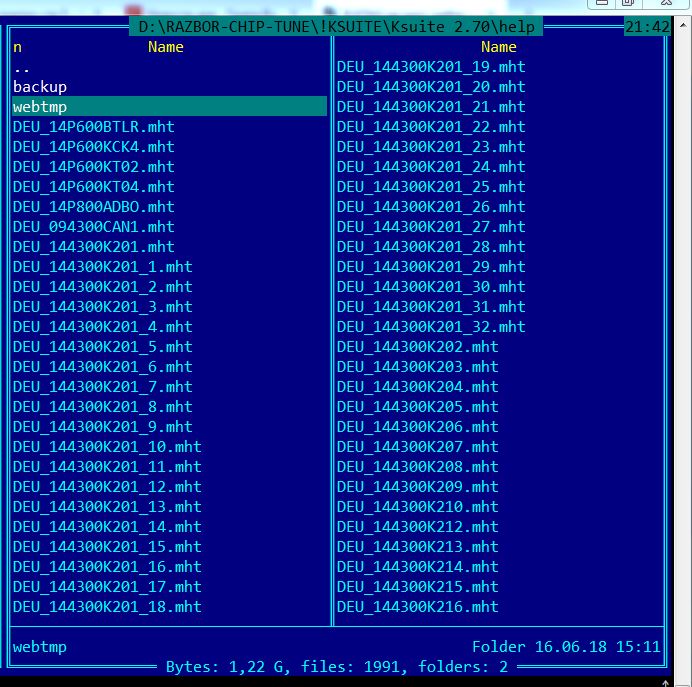Viewport: 692px width, 687px height.
Task: Click the right column Name header
Action: 498,47
